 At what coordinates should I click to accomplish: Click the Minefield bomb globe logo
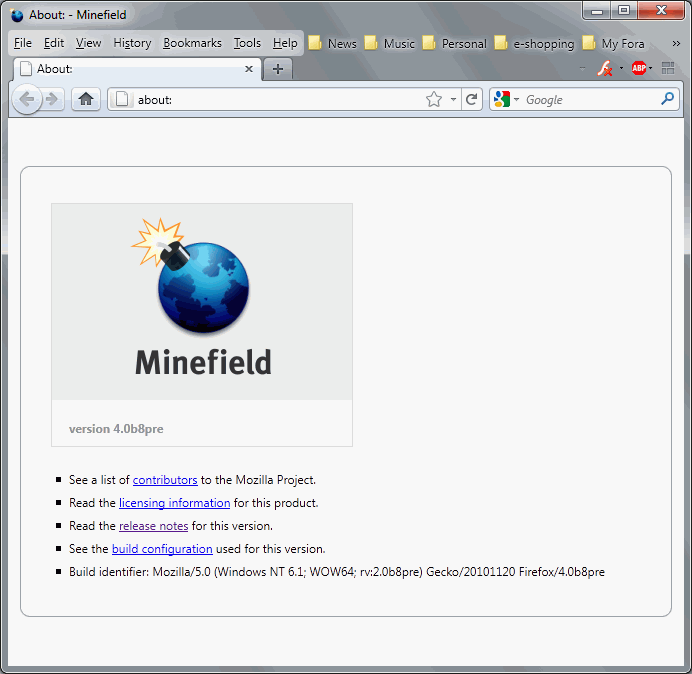pyautogui.click(x=191, y=276)
